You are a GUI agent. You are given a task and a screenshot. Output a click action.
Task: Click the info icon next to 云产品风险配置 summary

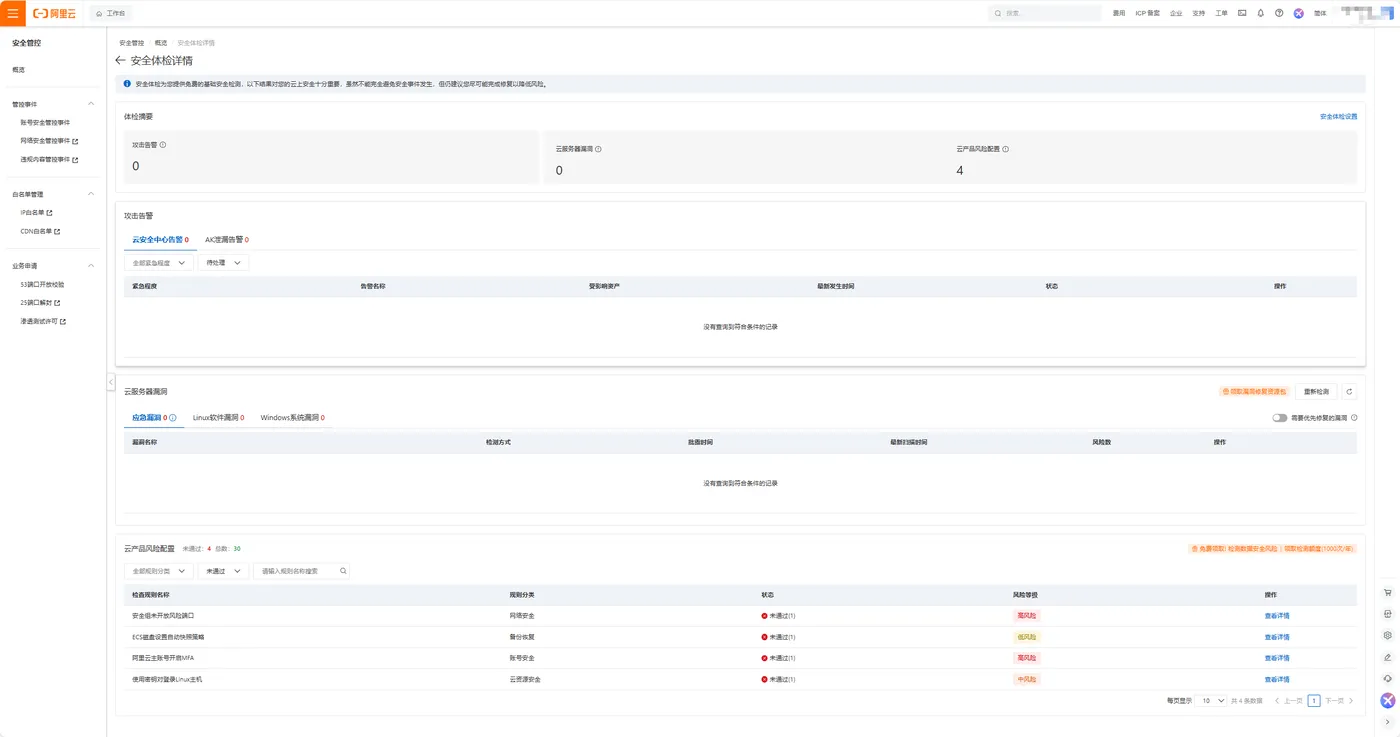tap(1005, 149)
